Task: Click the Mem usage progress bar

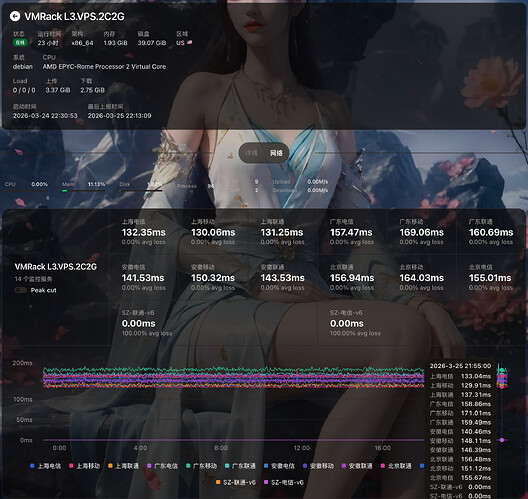Action: coord(84,191)
